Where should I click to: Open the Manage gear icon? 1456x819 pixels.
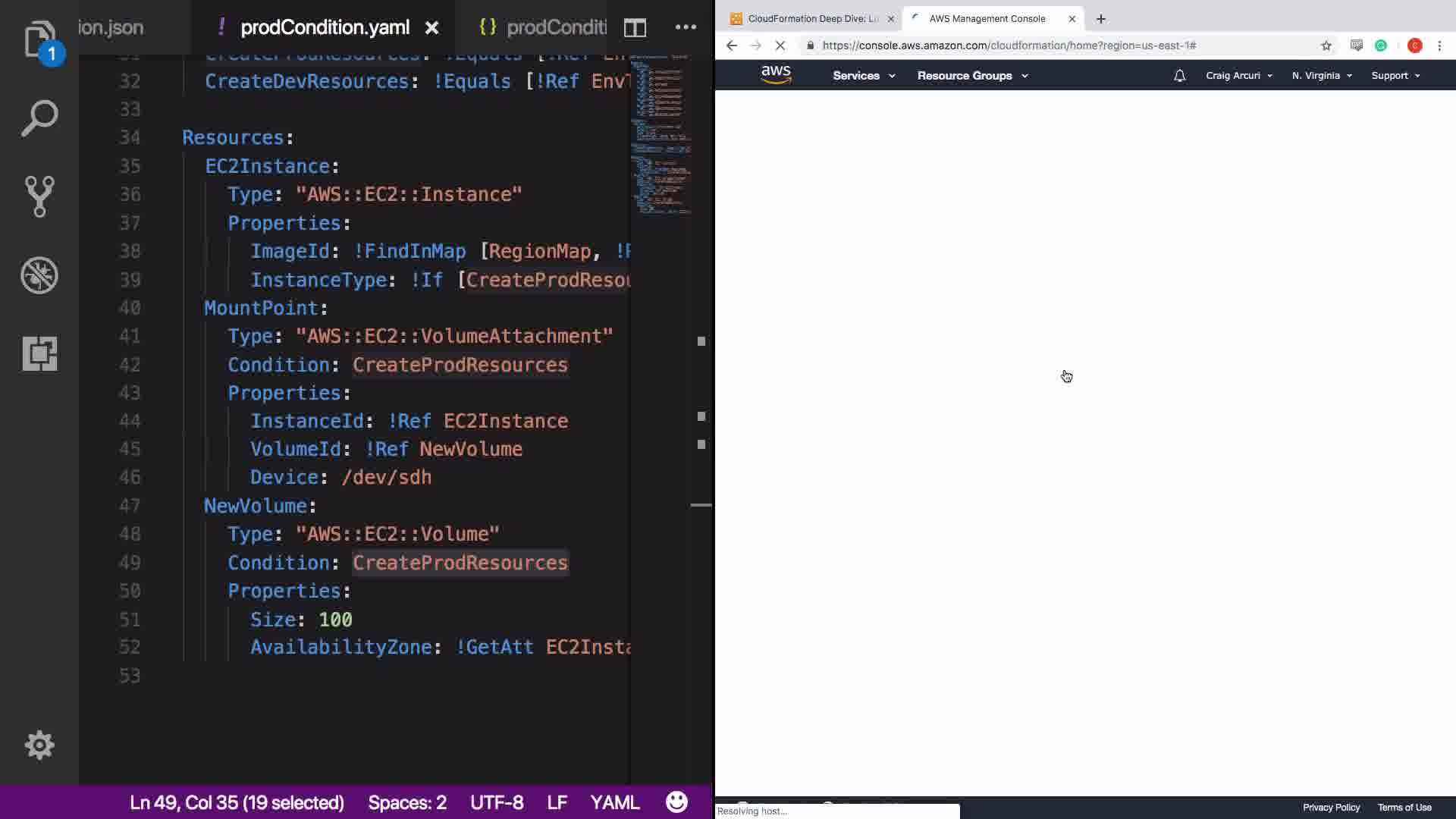tap(39, 745)
